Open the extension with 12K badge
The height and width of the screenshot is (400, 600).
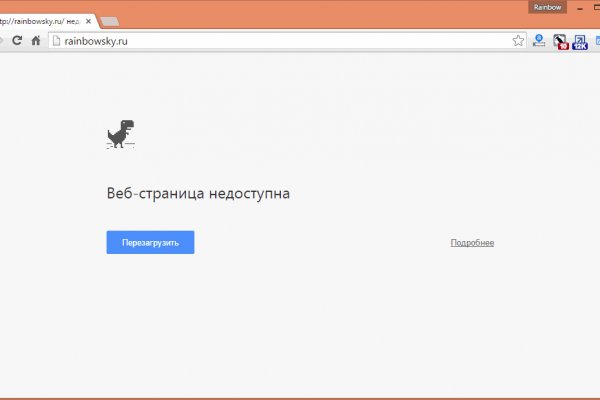(x=580, y=42)
